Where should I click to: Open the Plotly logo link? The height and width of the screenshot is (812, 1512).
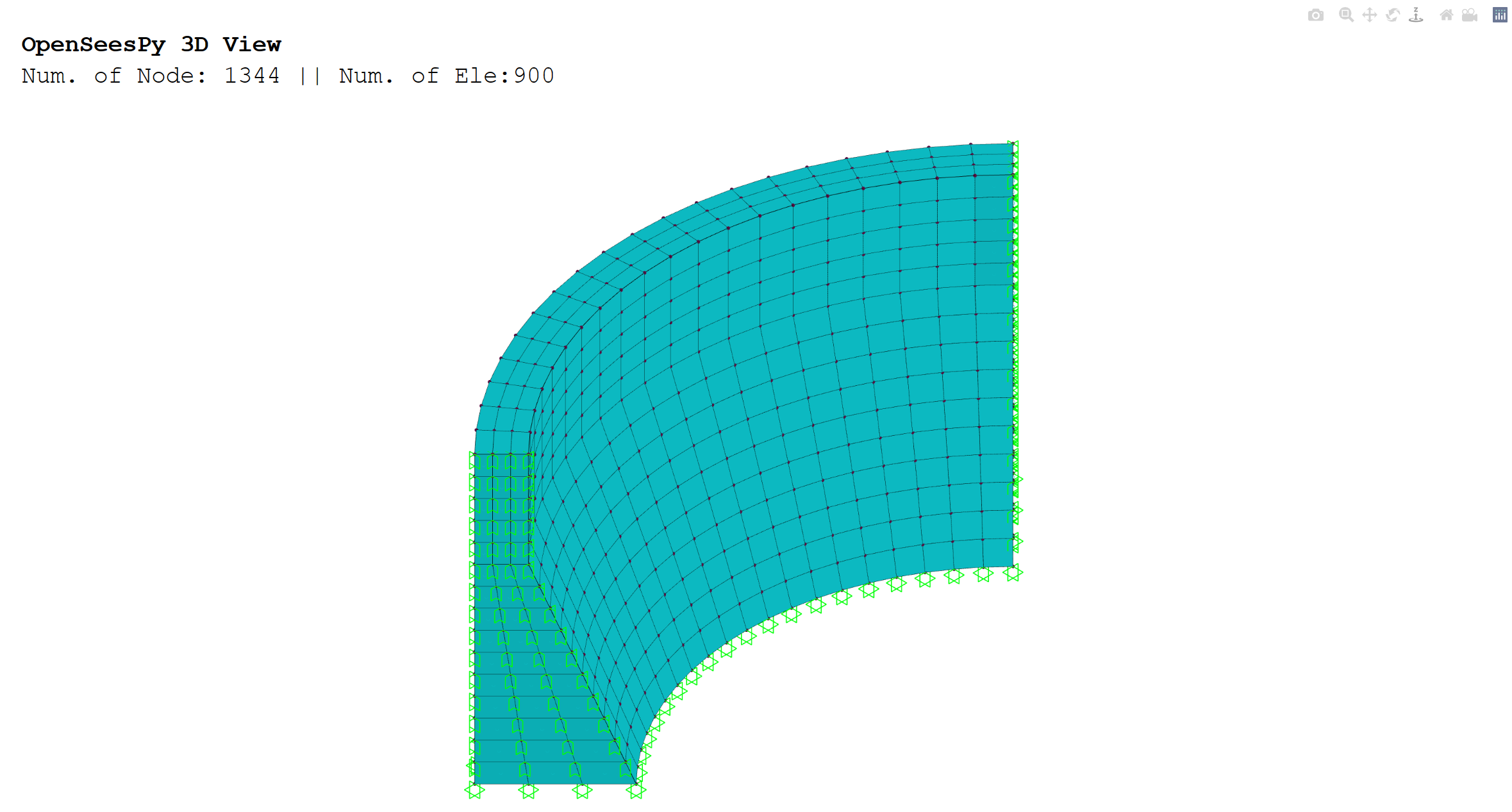tap(1500, 15)
